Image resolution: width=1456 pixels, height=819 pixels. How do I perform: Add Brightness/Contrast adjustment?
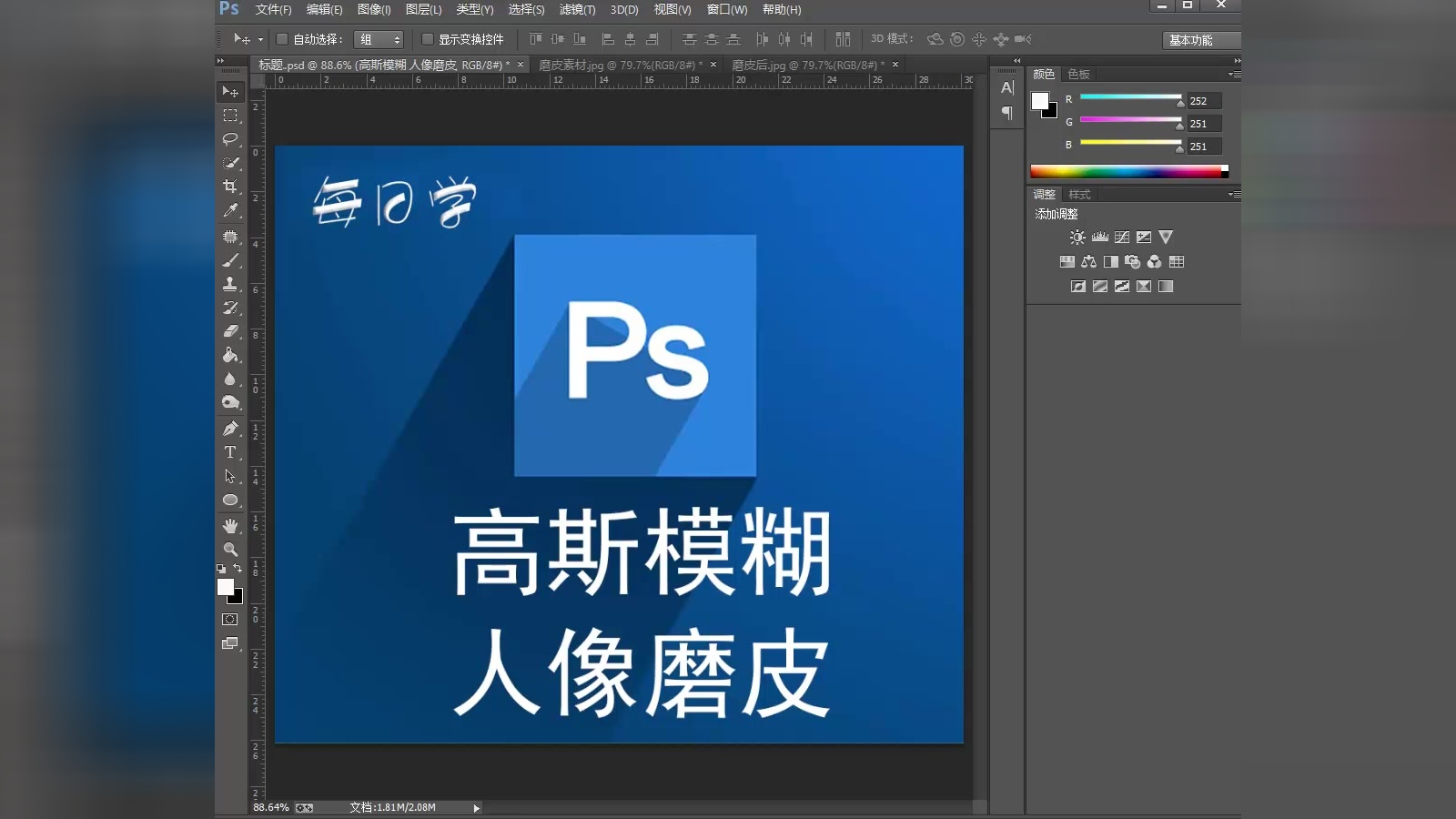[x=1077, y=237]
